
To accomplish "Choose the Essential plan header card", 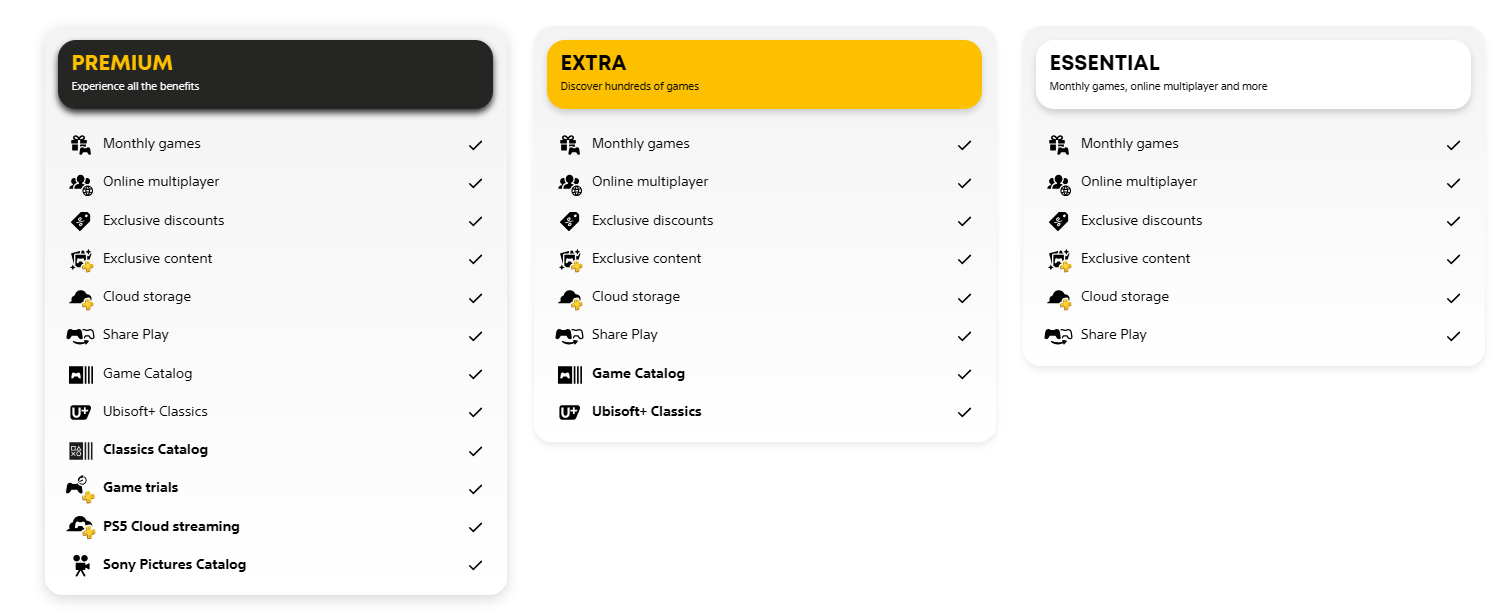I will [1253, 74].
